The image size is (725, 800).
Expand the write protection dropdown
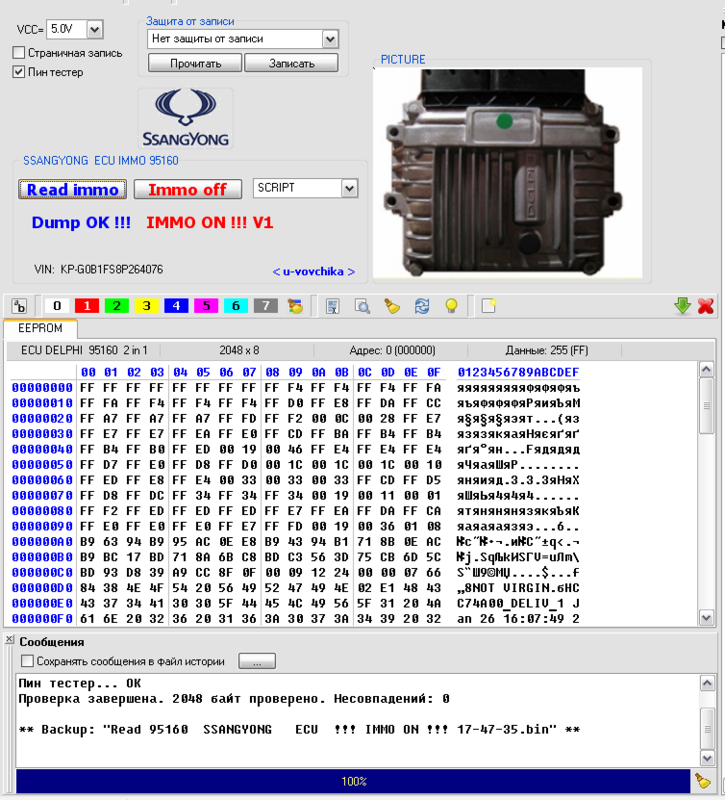(330, 39)
